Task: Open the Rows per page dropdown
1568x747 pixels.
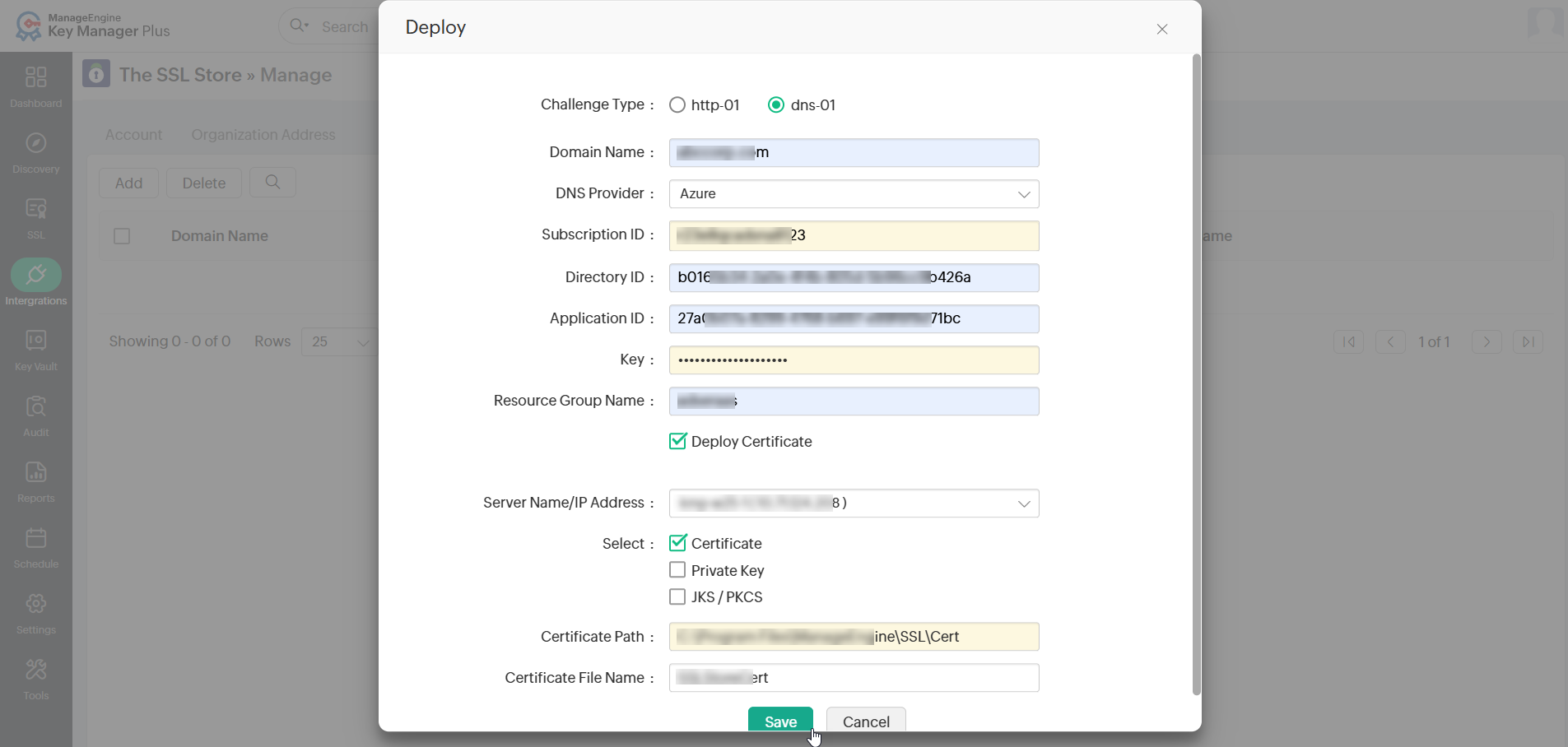Action: coord(339,341)
